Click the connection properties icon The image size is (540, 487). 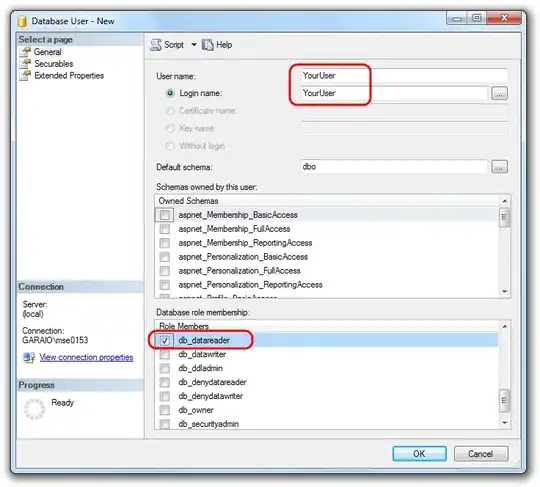(x=29, y=358)
